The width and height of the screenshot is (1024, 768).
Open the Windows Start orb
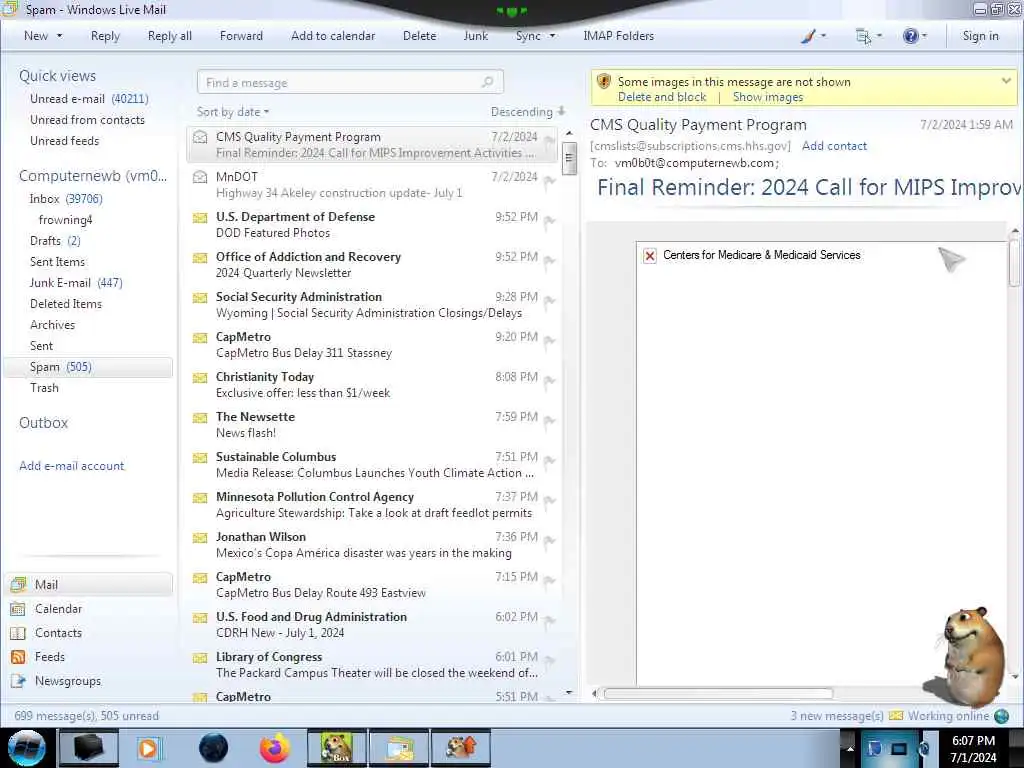[x=27, y=748]
